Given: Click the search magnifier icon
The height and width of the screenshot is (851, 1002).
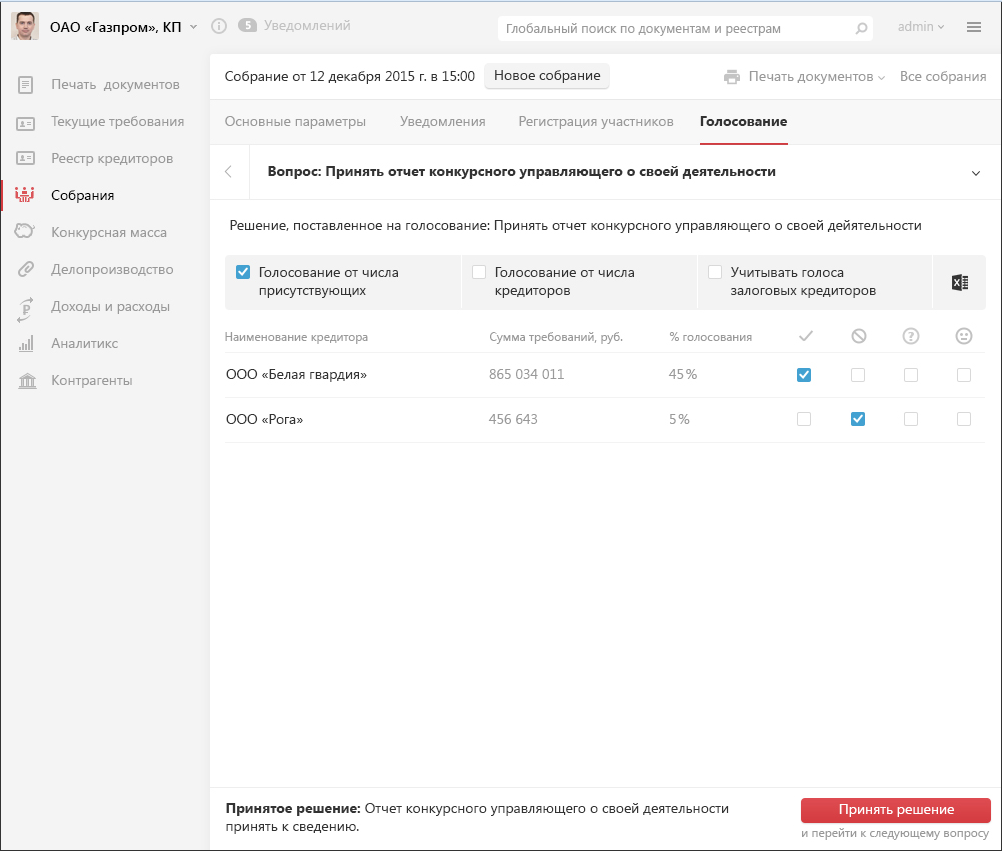Looking at the screenshot, I should tap(861, 29).
